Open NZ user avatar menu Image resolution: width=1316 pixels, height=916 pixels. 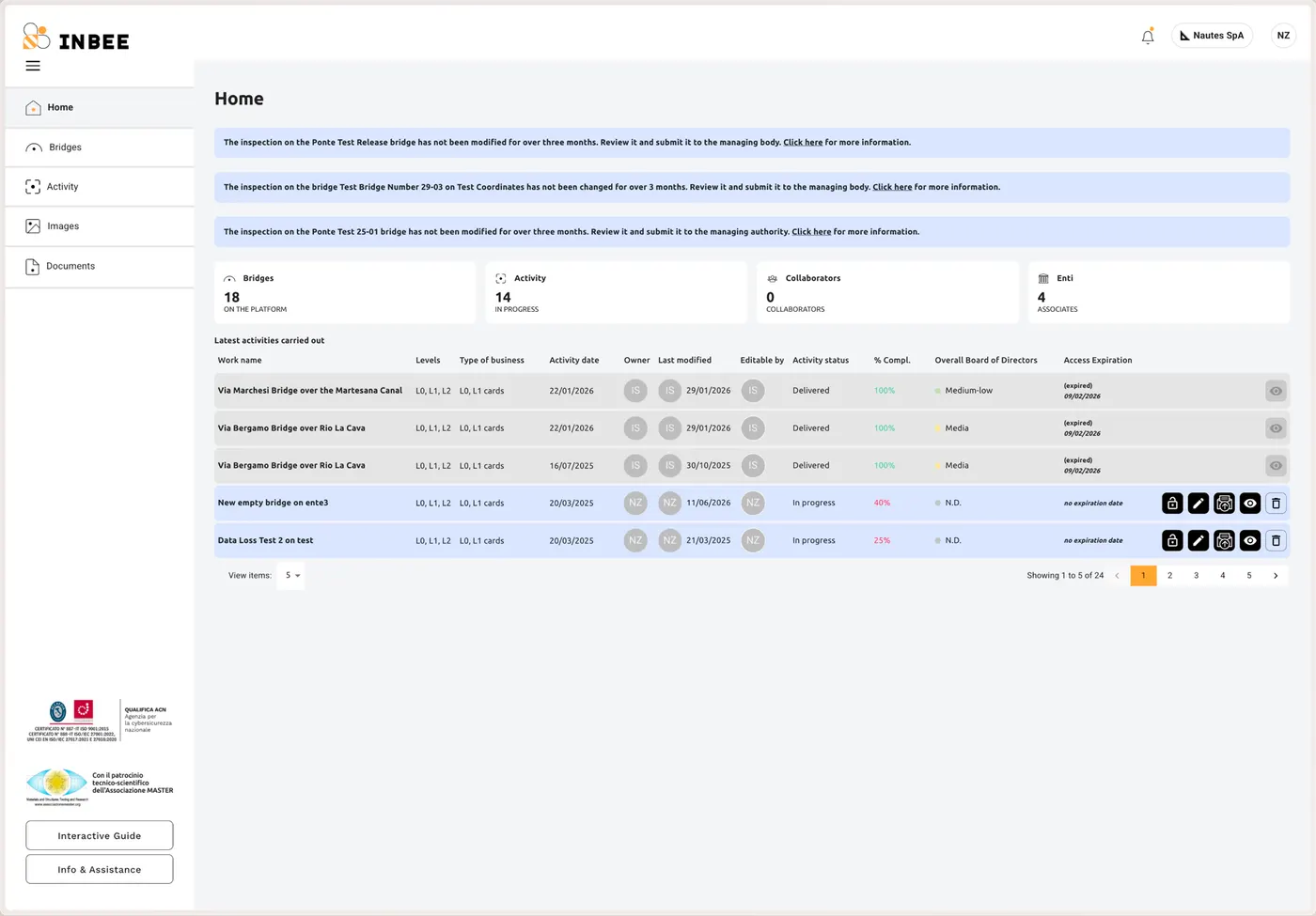coord(1283,36)
